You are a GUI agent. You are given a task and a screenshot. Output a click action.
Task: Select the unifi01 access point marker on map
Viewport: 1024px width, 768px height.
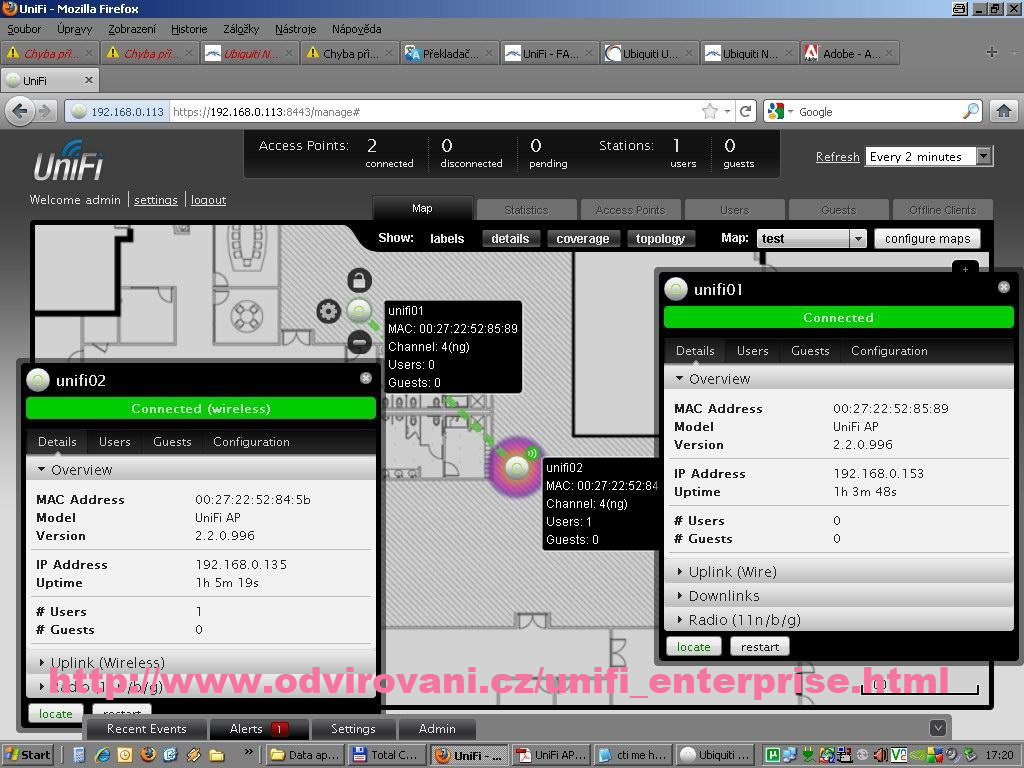[x=359, y=311]
